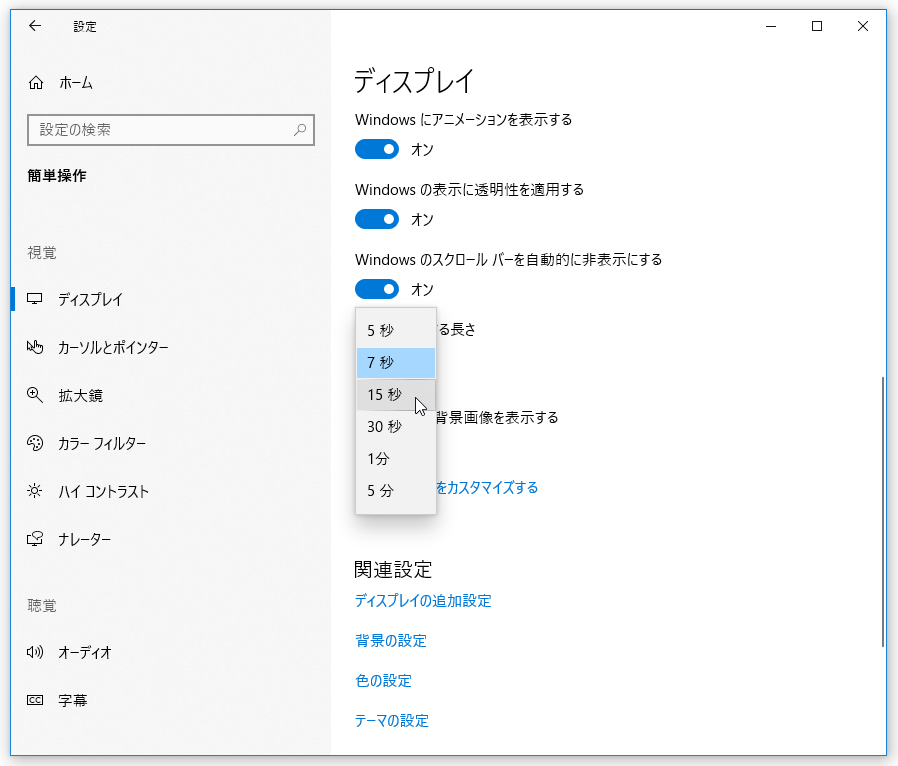Click the 簡単操作 category heading

(x=57, y=176)
